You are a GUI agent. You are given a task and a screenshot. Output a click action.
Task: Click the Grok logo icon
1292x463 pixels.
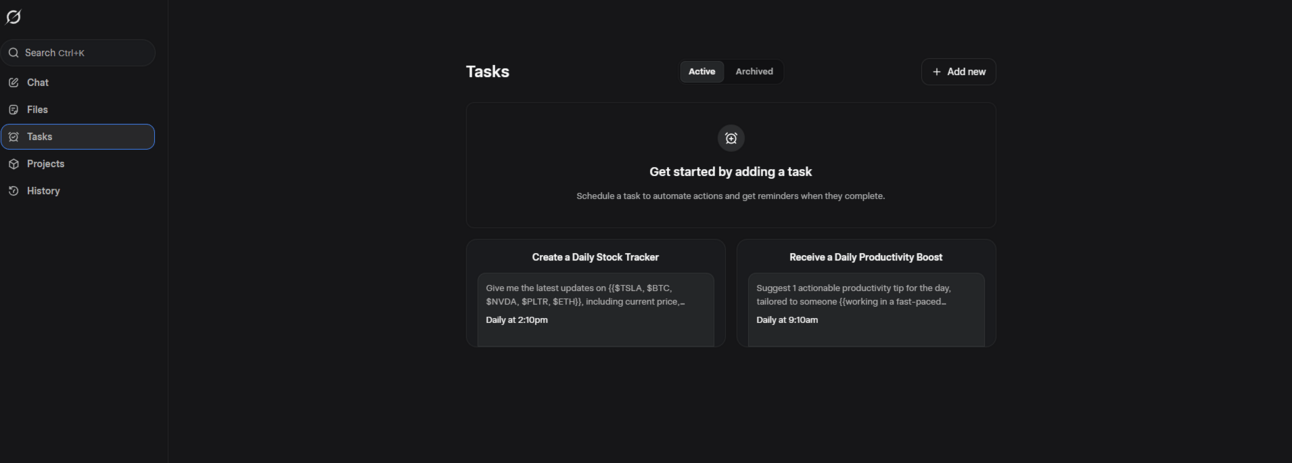14,17
